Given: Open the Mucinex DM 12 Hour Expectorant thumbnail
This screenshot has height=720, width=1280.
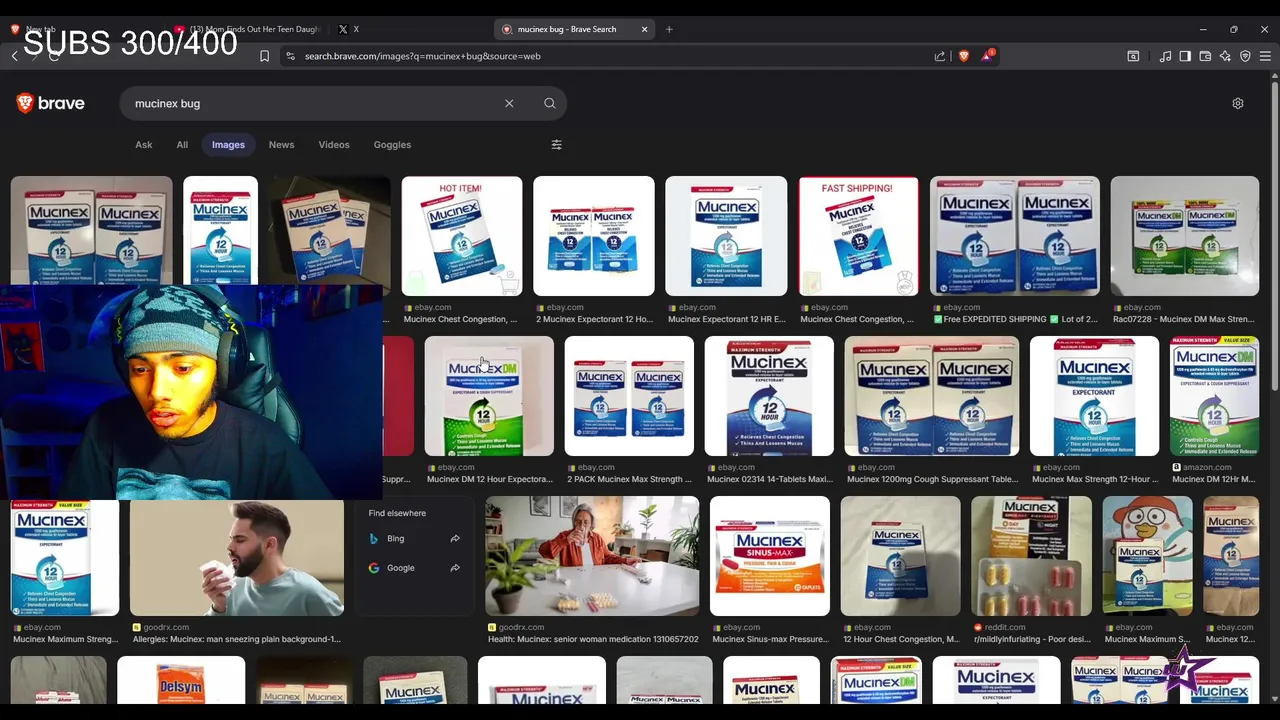Looking at the screenshot, I should (489, 396).
